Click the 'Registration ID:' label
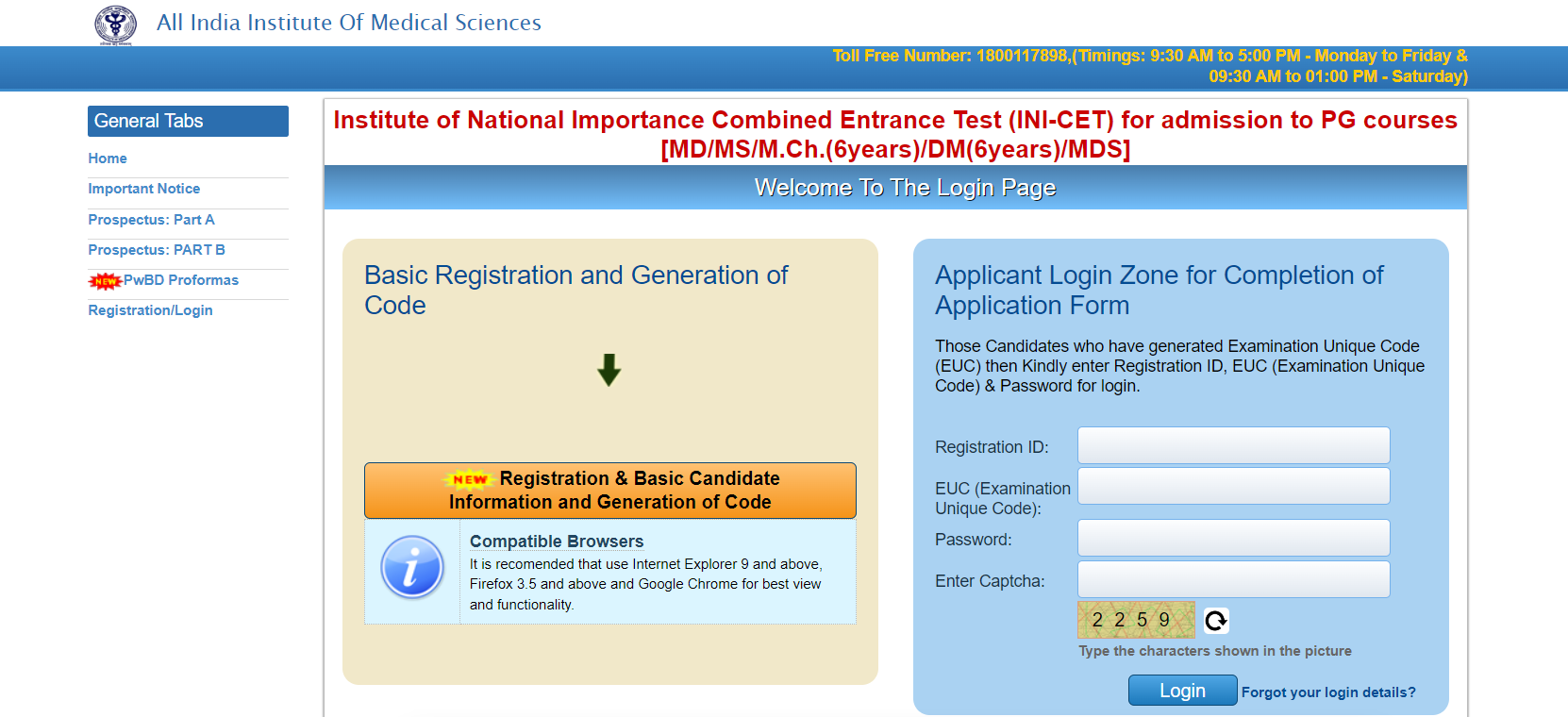The height and width of the screenshot is (717, 1568). coord(992,447)
